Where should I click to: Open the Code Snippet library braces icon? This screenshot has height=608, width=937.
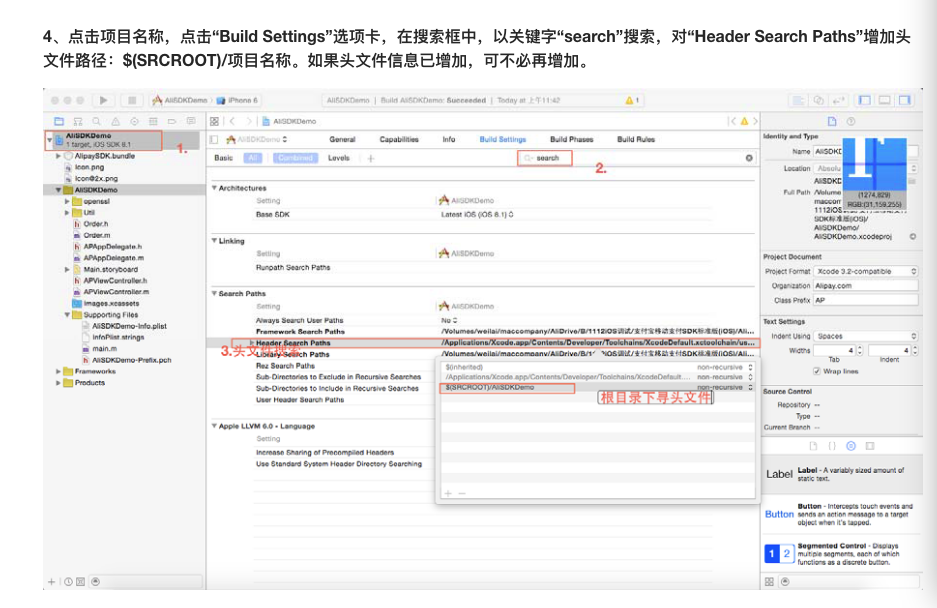pyautogui.click(x=832, y=446)
